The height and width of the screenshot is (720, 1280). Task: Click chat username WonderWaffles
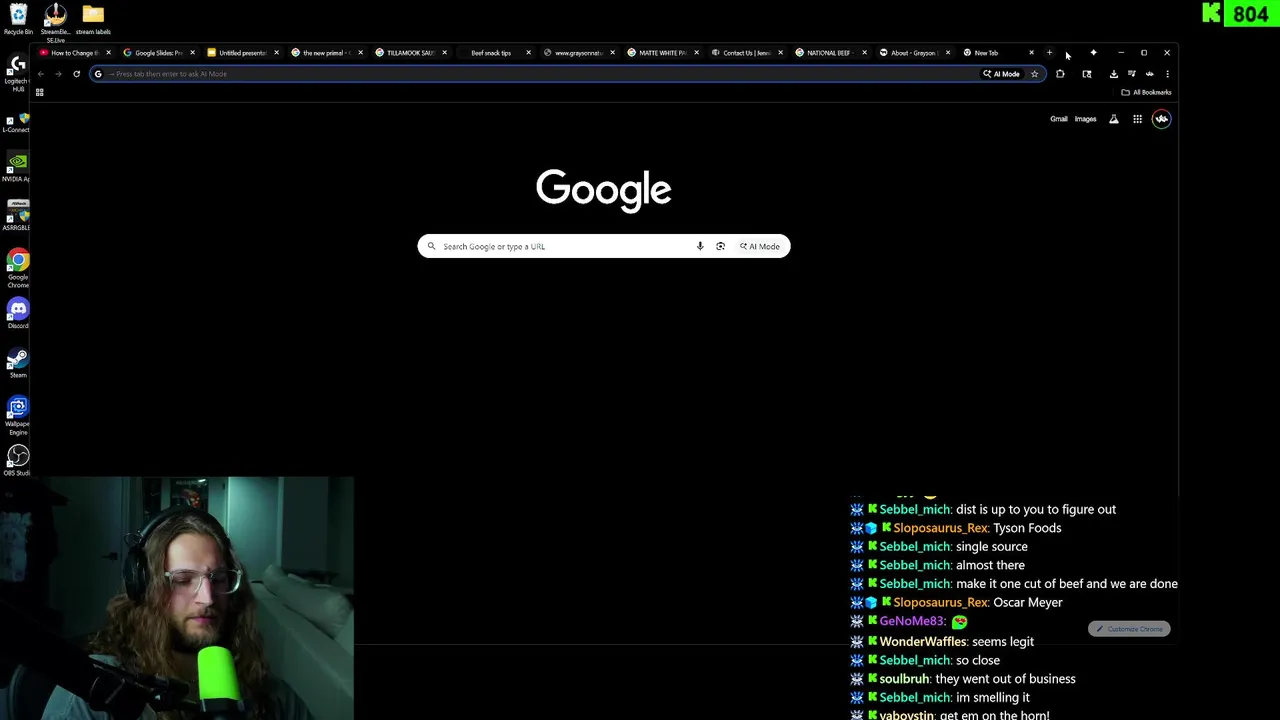pos(922,642)
